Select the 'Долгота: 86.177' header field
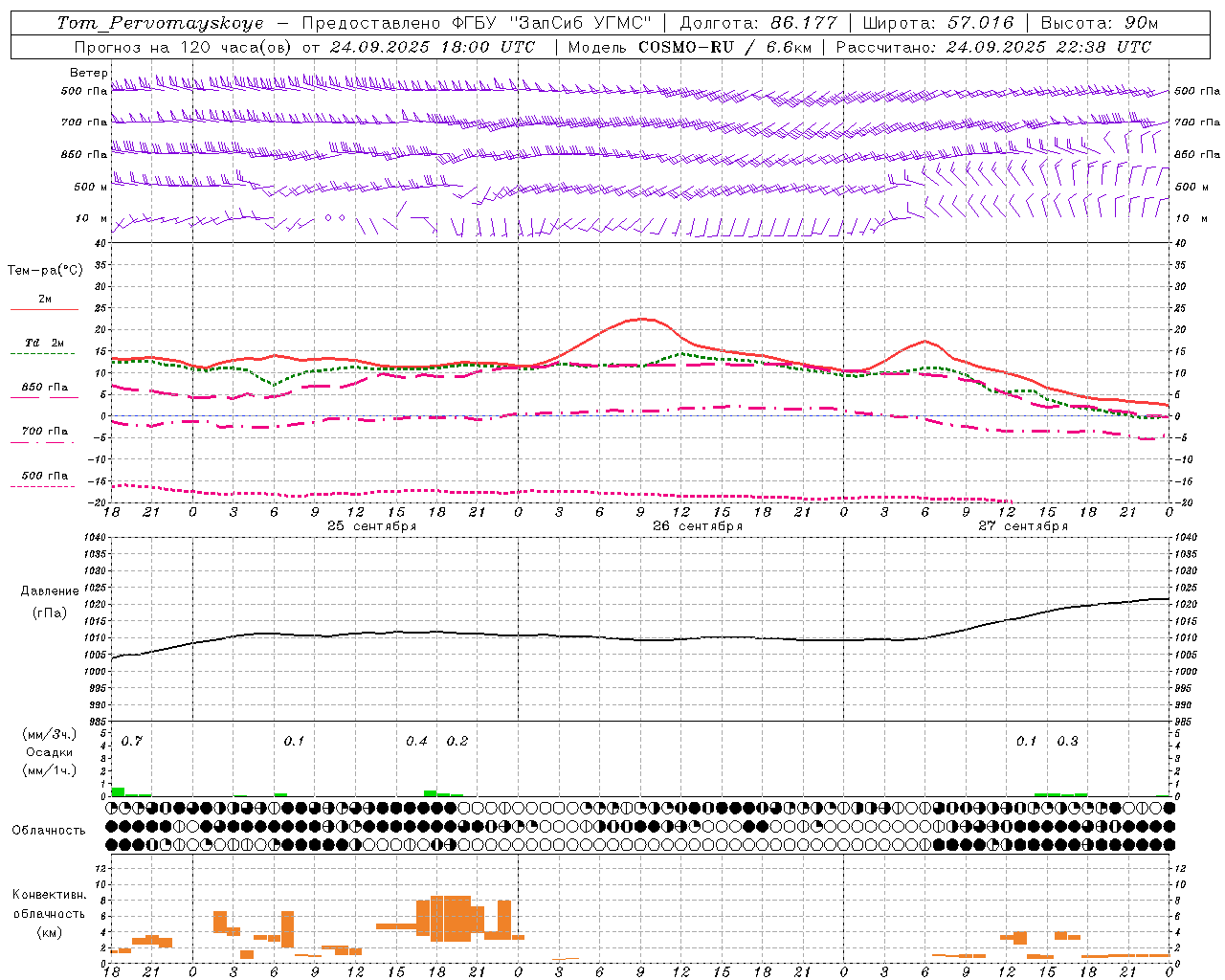 (x=758, y=23)
